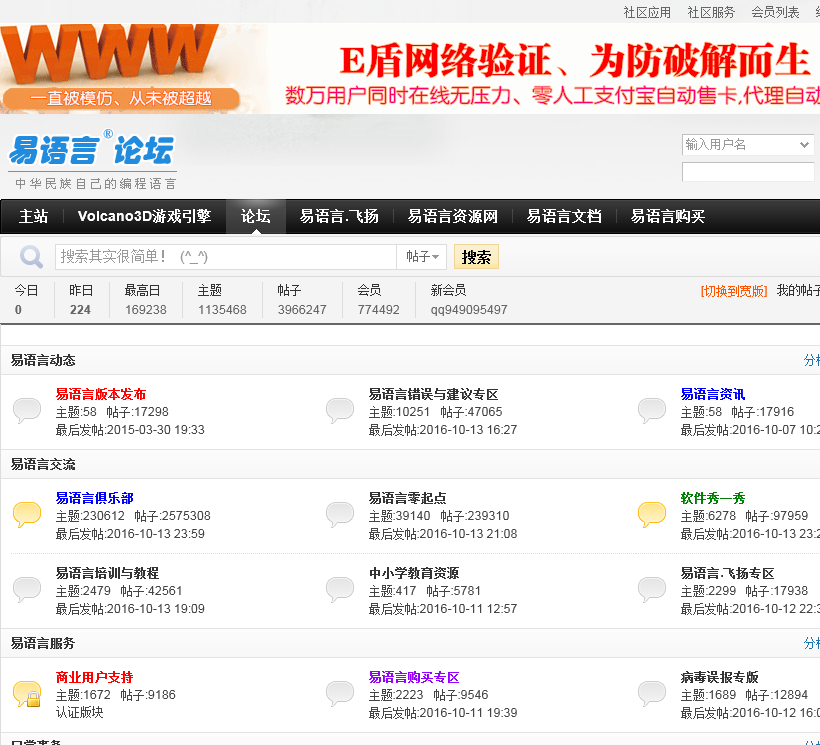This screenshot has width=820, height=745.
Task: Click the 帖子 count 3966247
Action: click(x=302, y=310)
